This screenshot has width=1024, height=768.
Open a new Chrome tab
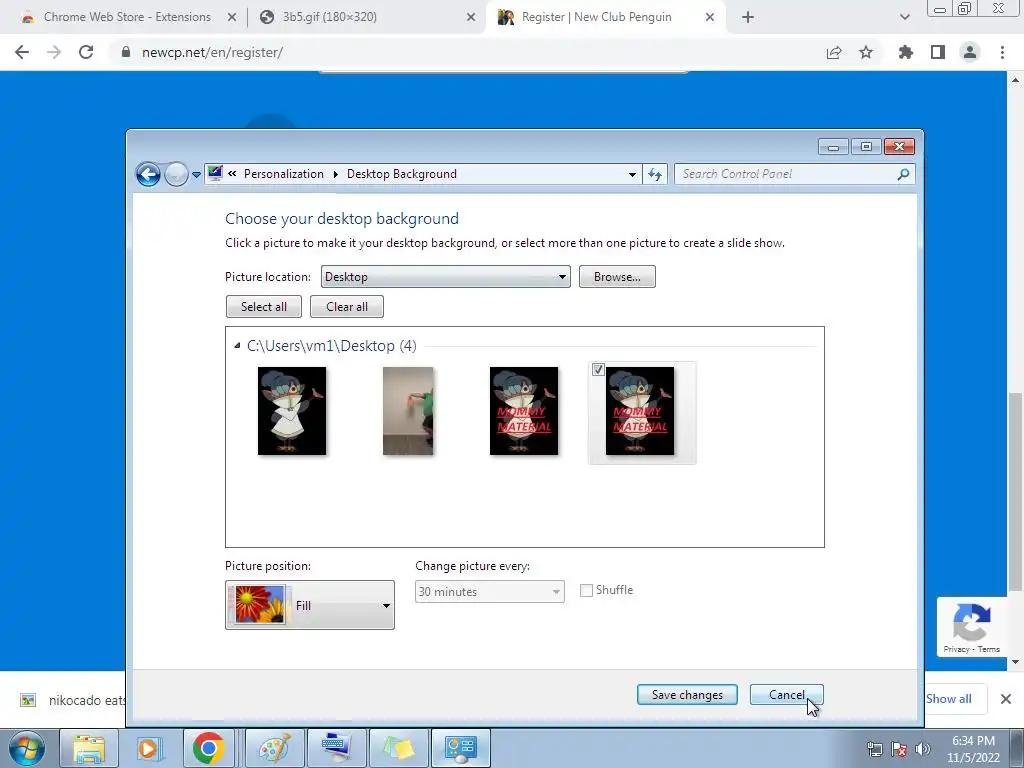pyautogui.click(x=748, y=18)
